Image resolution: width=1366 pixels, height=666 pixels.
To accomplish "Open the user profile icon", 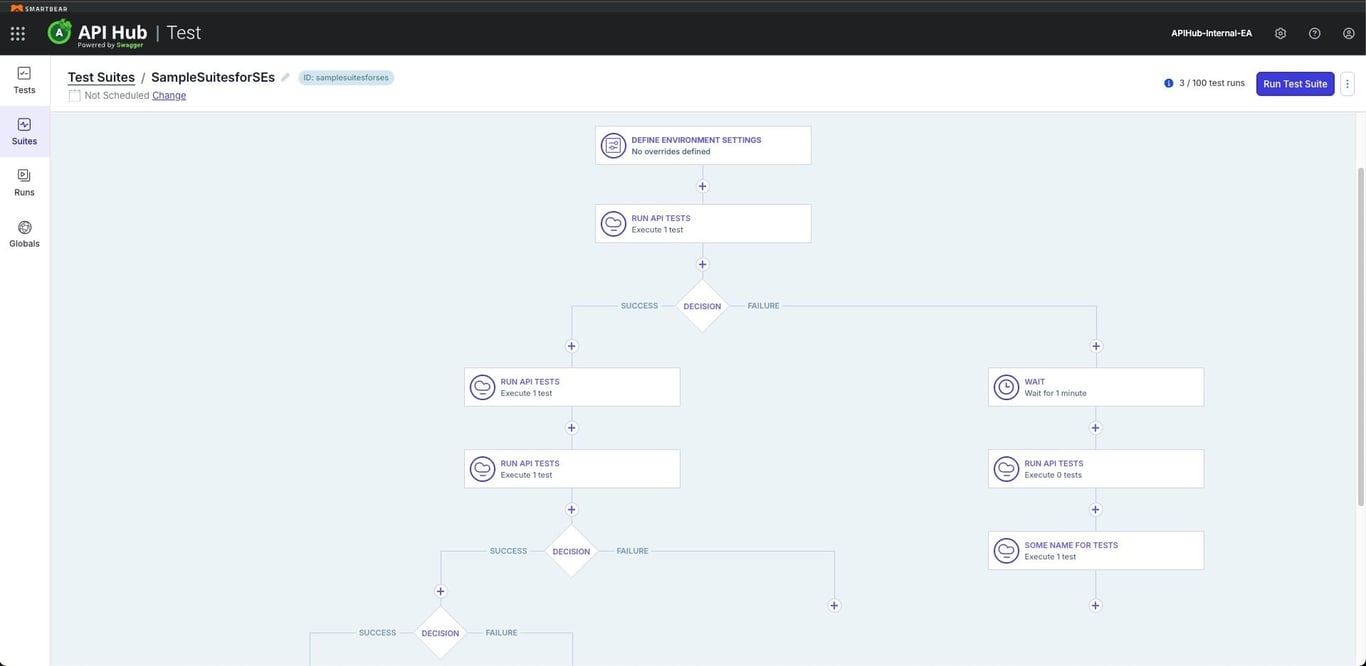I will pyautogui.click(x=1348, y=33).
